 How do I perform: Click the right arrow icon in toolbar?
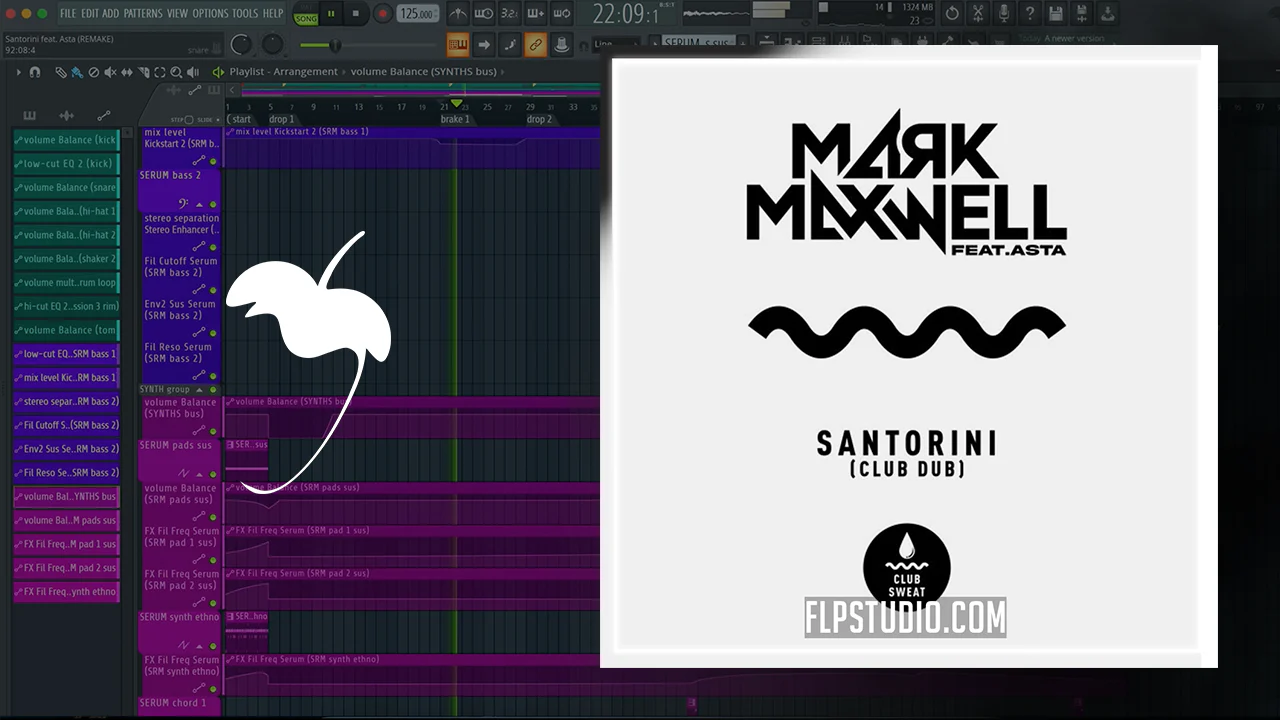484,45
